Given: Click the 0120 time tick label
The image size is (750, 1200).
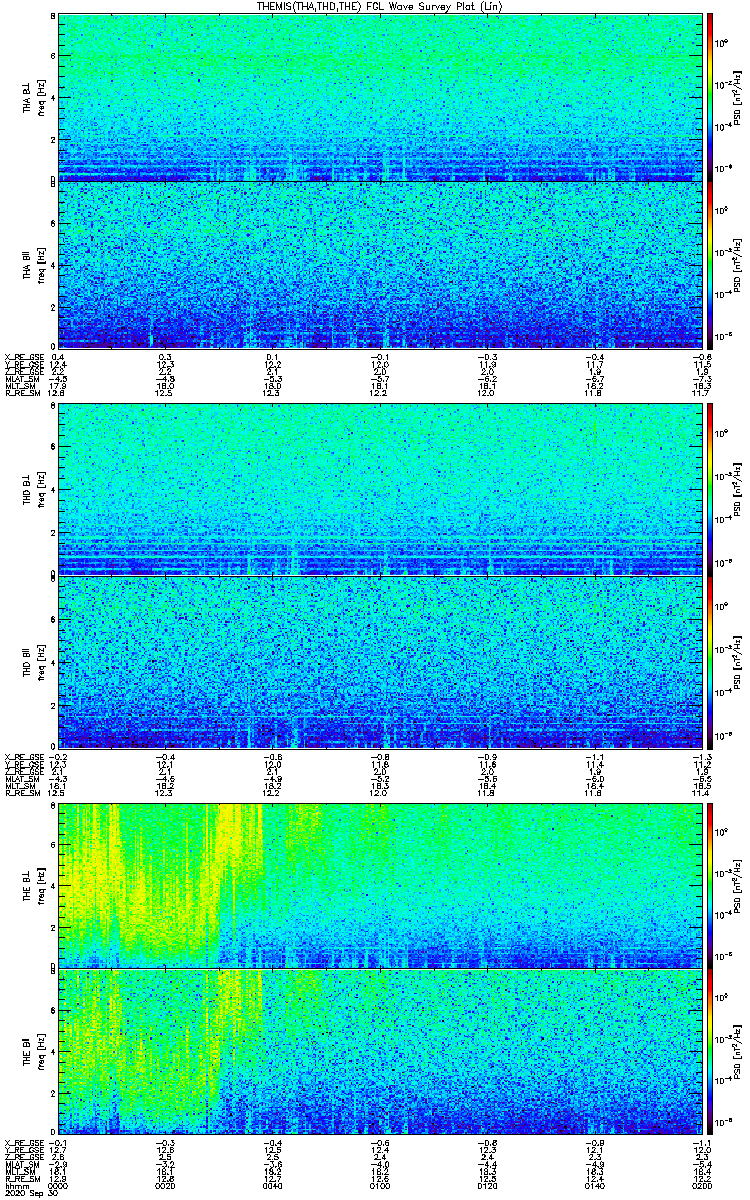Looking at the screenshot, I should [x=485, y=1184].
